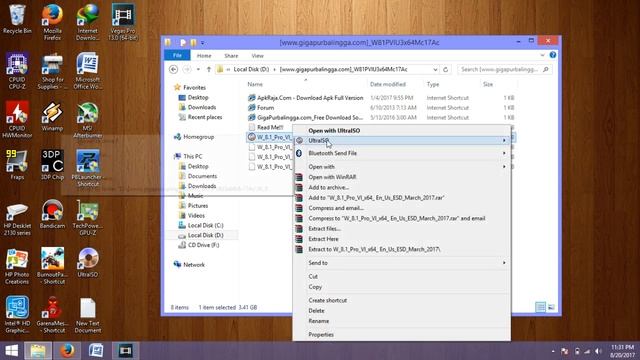Click the volume icon in system tray
The image size is (640, 360).
pos(598,351)
